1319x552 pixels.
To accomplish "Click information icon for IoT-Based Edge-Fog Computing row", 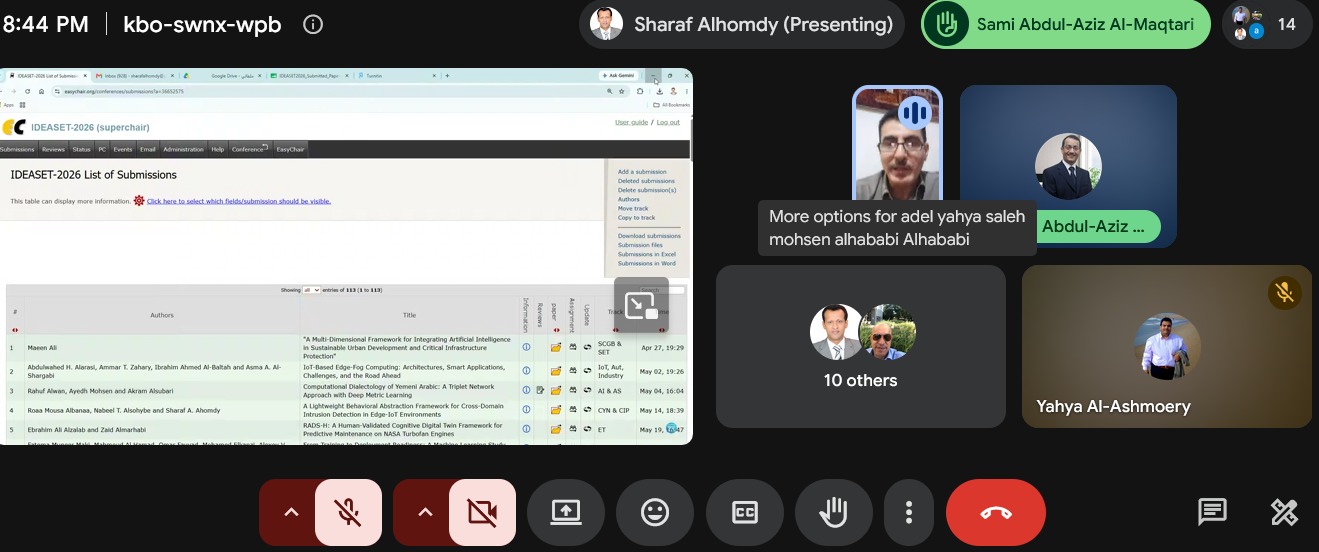I will (x=526, y=370).
